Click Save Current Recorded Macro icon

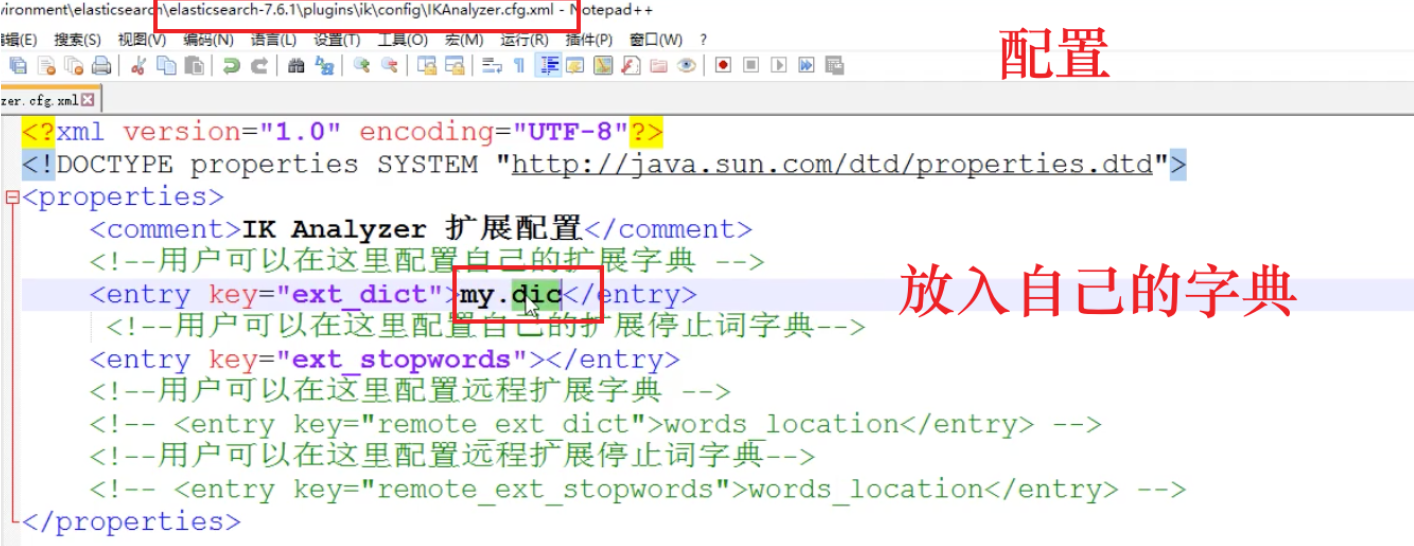(834, 66)
